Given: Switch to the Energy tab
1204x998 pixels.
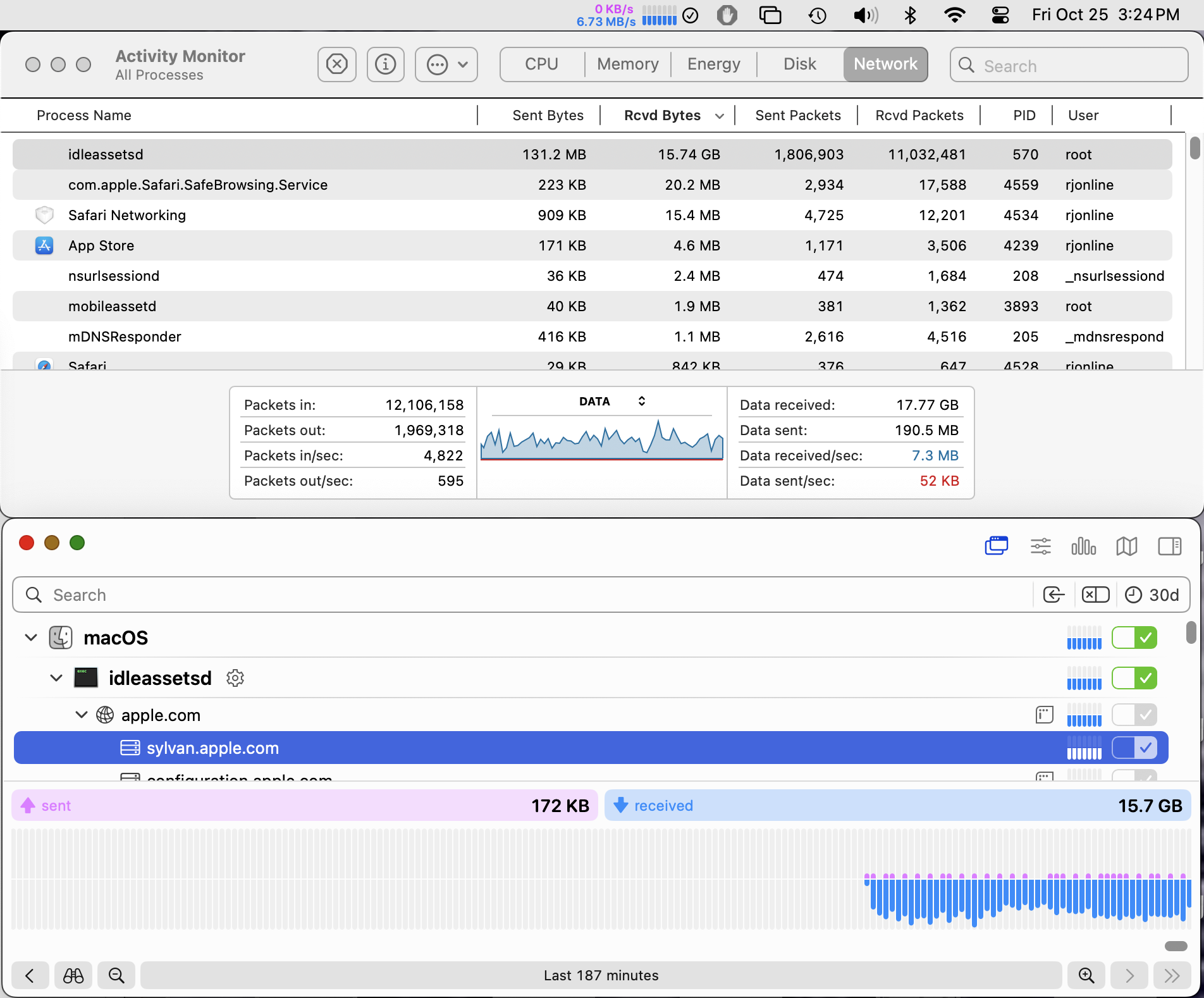Looking at the screenshot, I should click(x=713, y=65).
